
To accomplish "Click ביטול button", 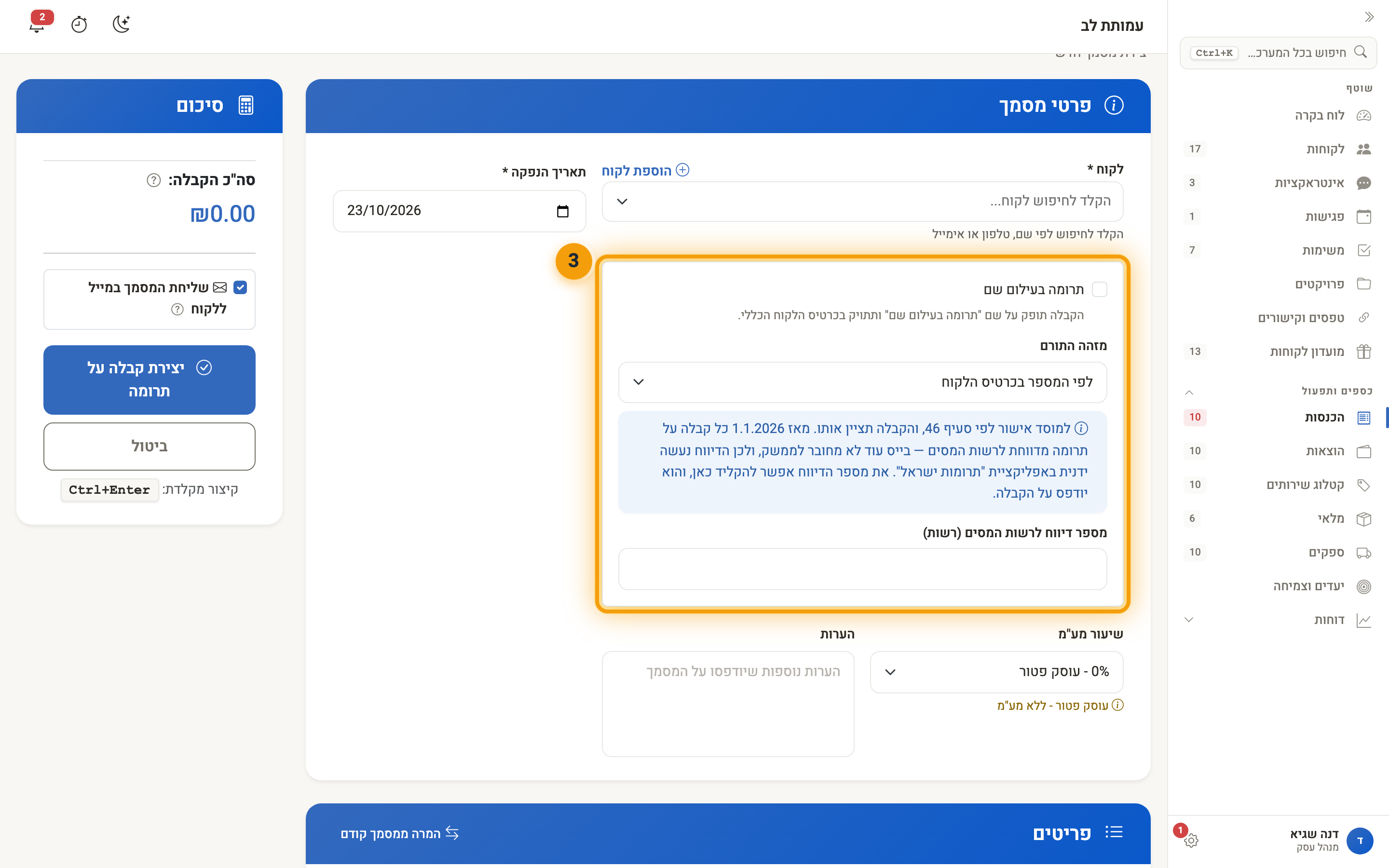I will click(x=149, y=446).
